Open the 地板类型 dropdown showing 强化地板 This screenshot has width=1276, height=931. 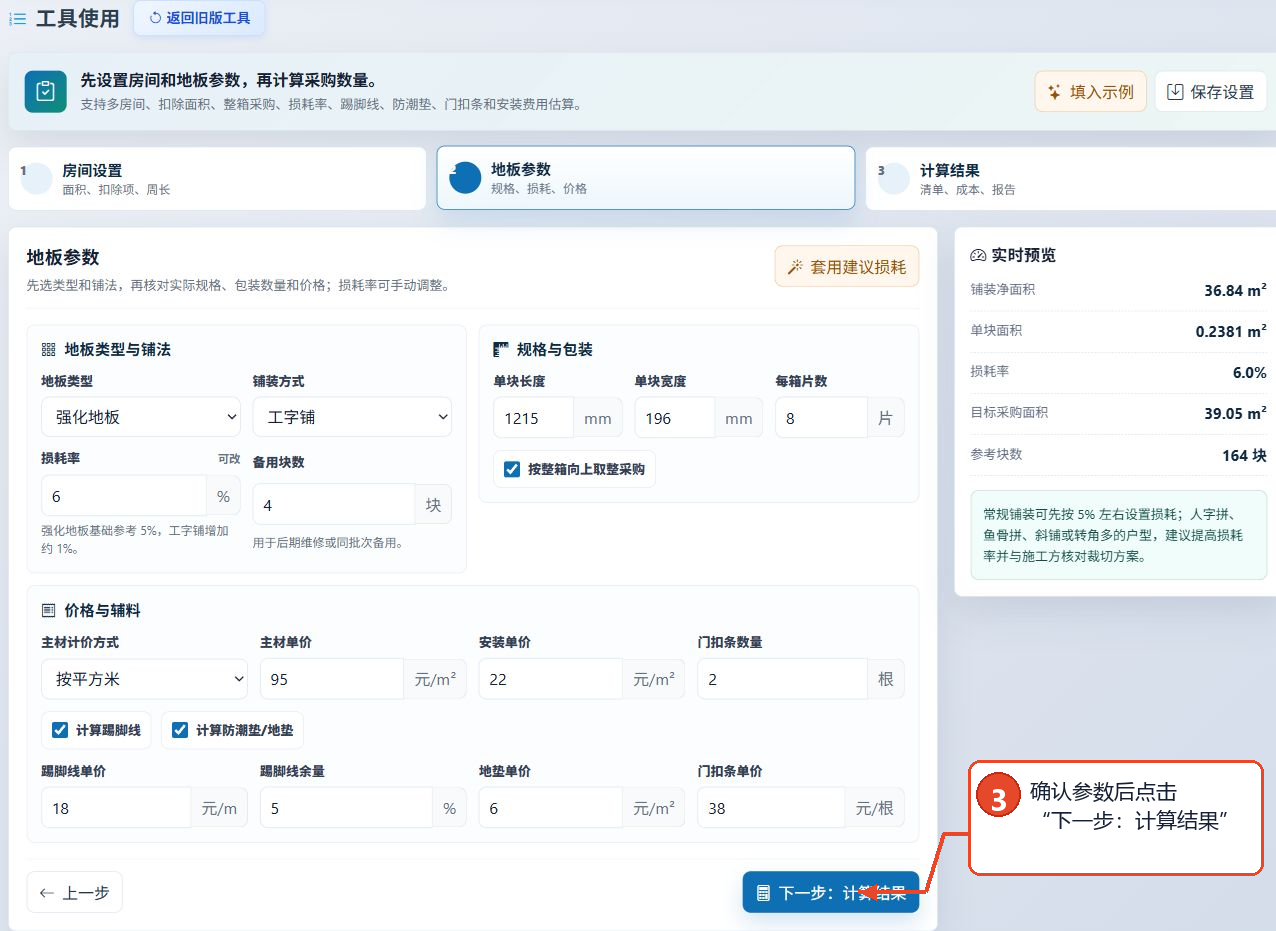click(x=141, y=417)
